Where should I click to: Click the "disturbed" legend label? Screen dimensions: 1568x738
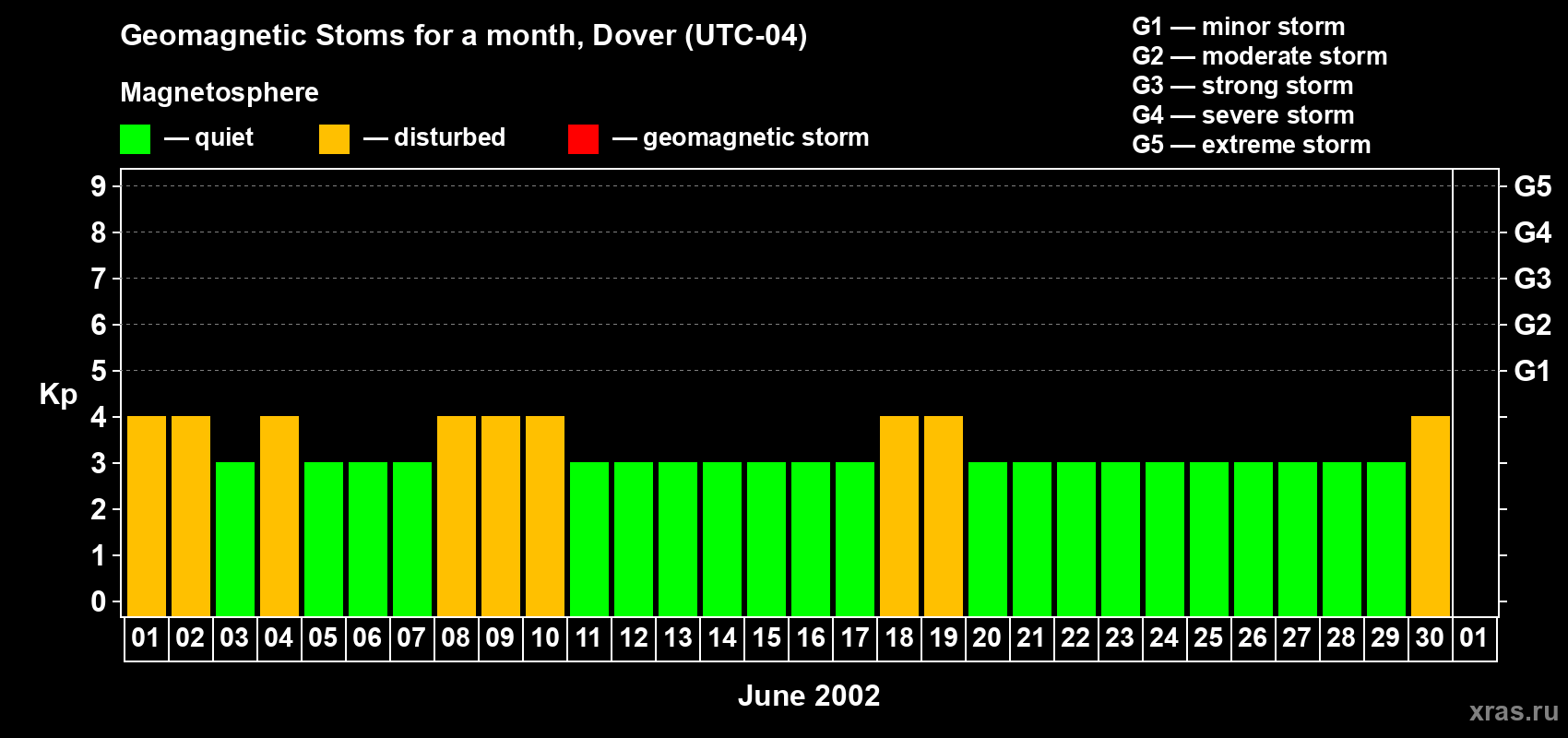click(x=450, y=137)
